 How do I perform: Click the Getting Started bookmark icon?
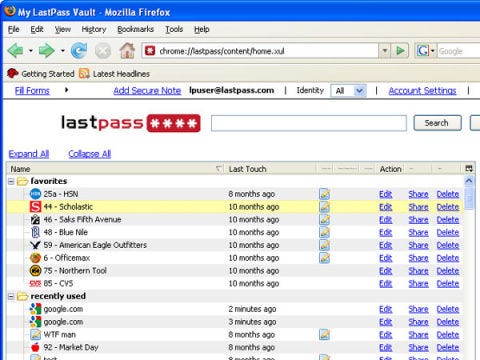coord(13,73)
